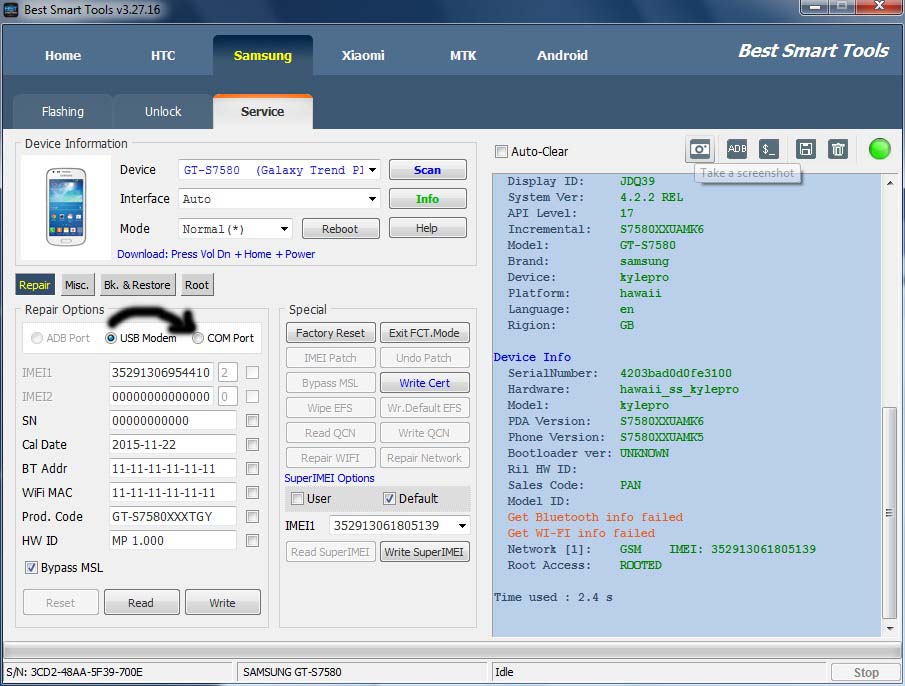Image resolution: width=905 pixels, height=686 pixels.
Task: Click the log scrollbar down arrow
Action: 889,628
